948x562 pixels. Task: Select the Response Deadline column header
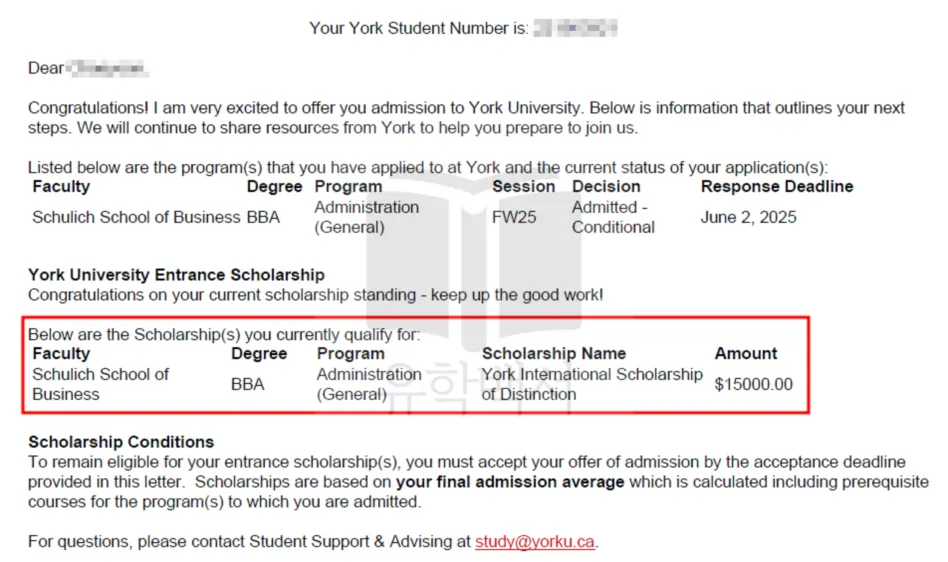pyautogui.click(x=777, y=186)
